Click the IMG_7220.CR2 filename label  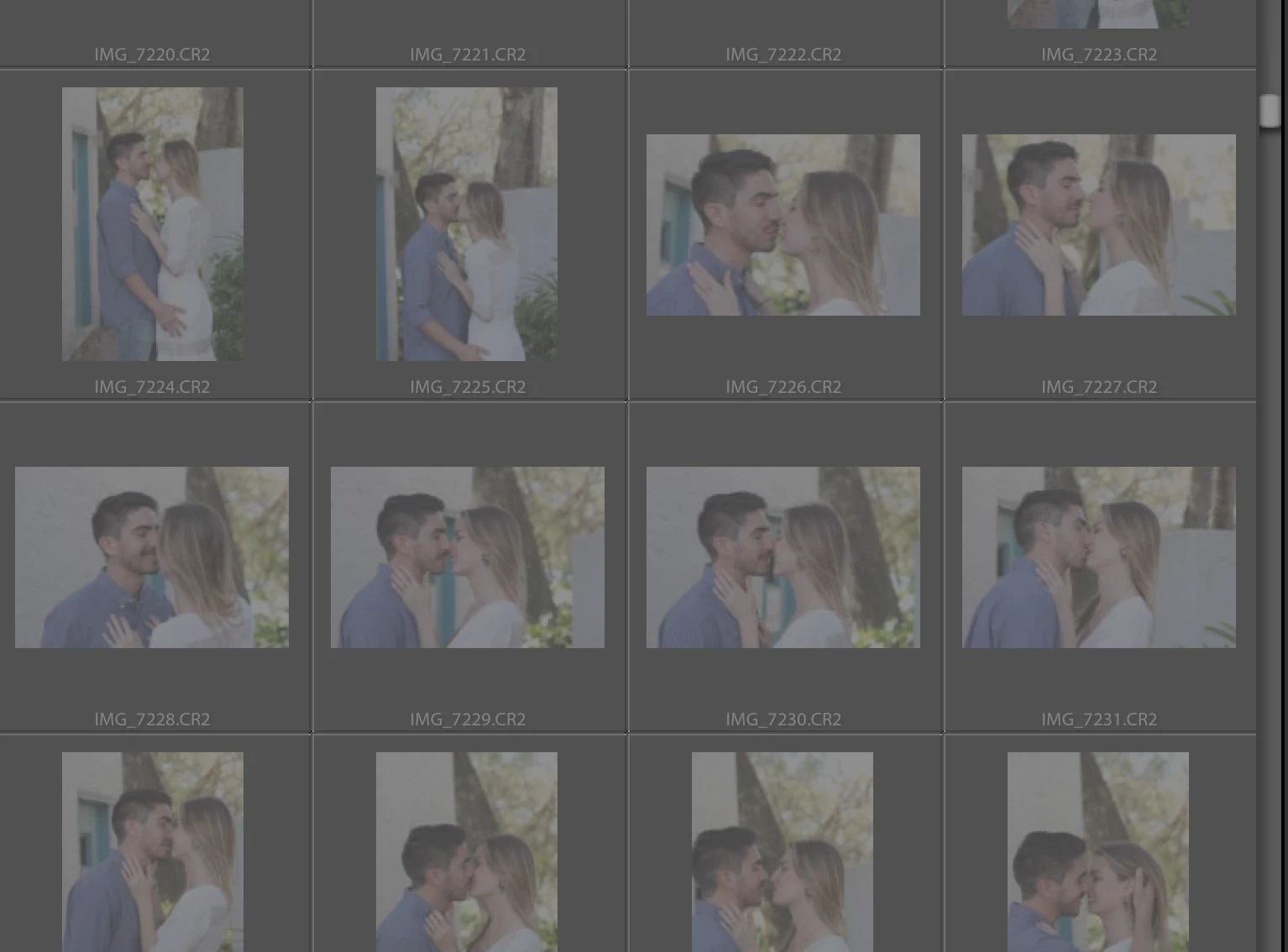point(152,55)
